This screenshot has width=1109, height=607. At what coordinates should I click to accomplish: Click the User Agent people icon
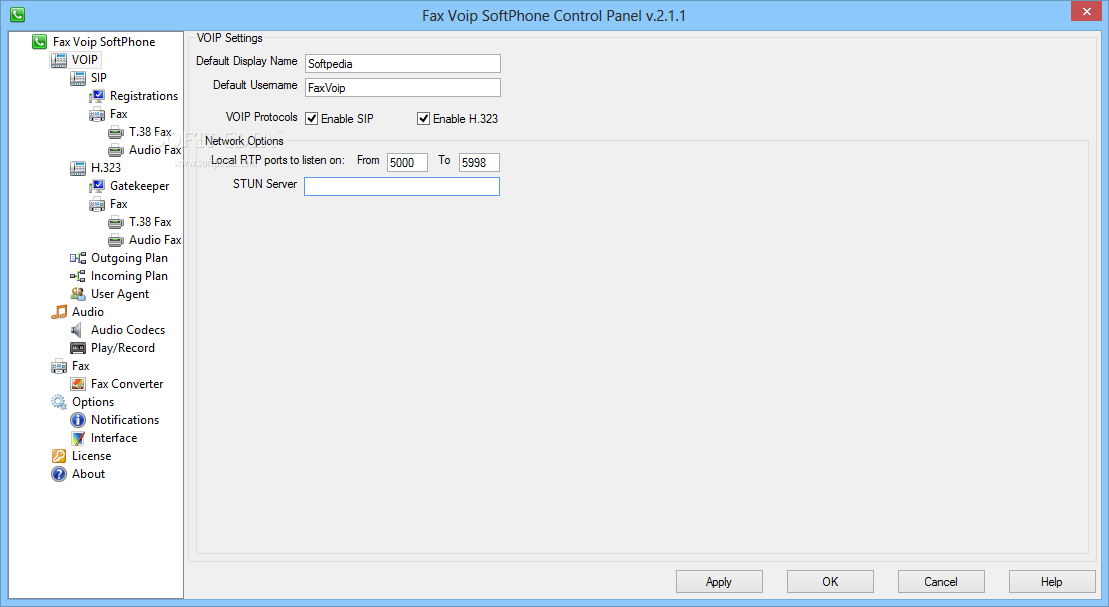point(78,294)
